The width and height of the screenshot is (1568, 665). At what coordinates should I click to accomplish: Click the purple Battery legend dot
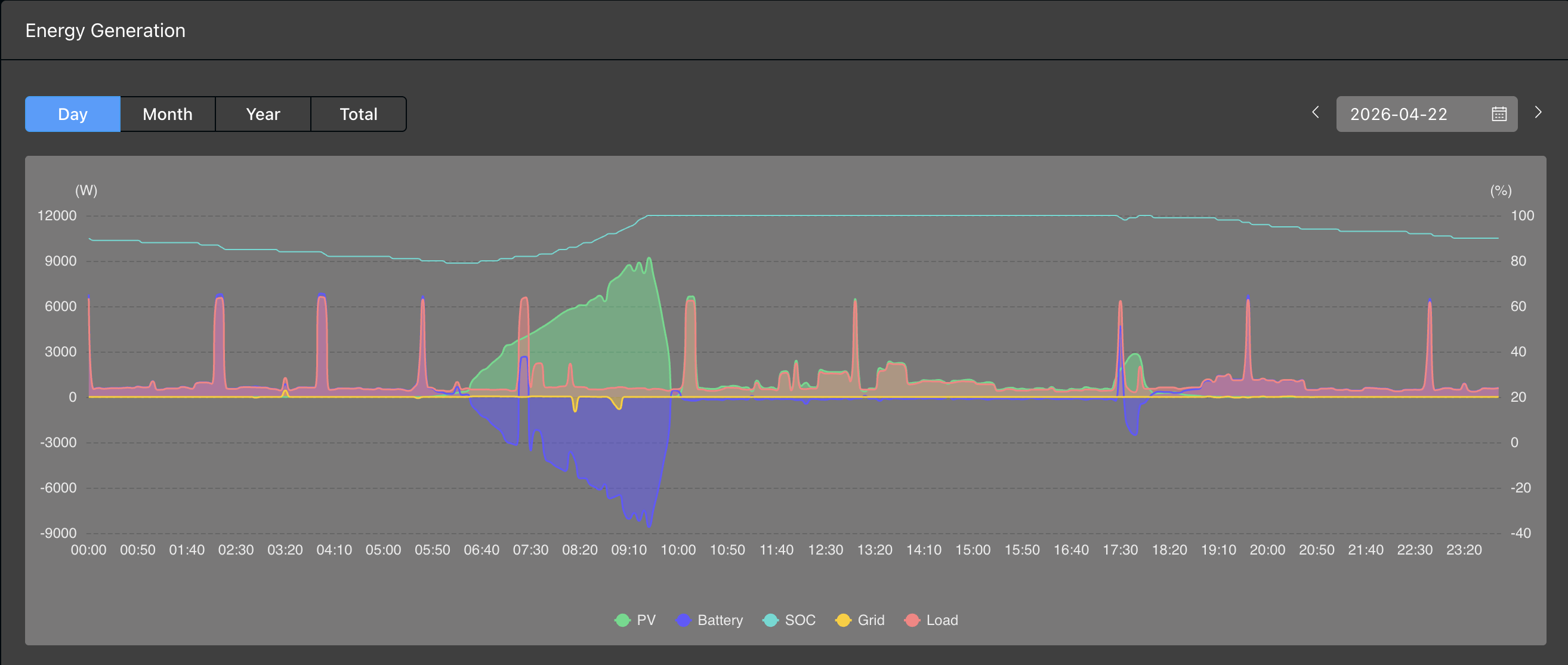685,620
